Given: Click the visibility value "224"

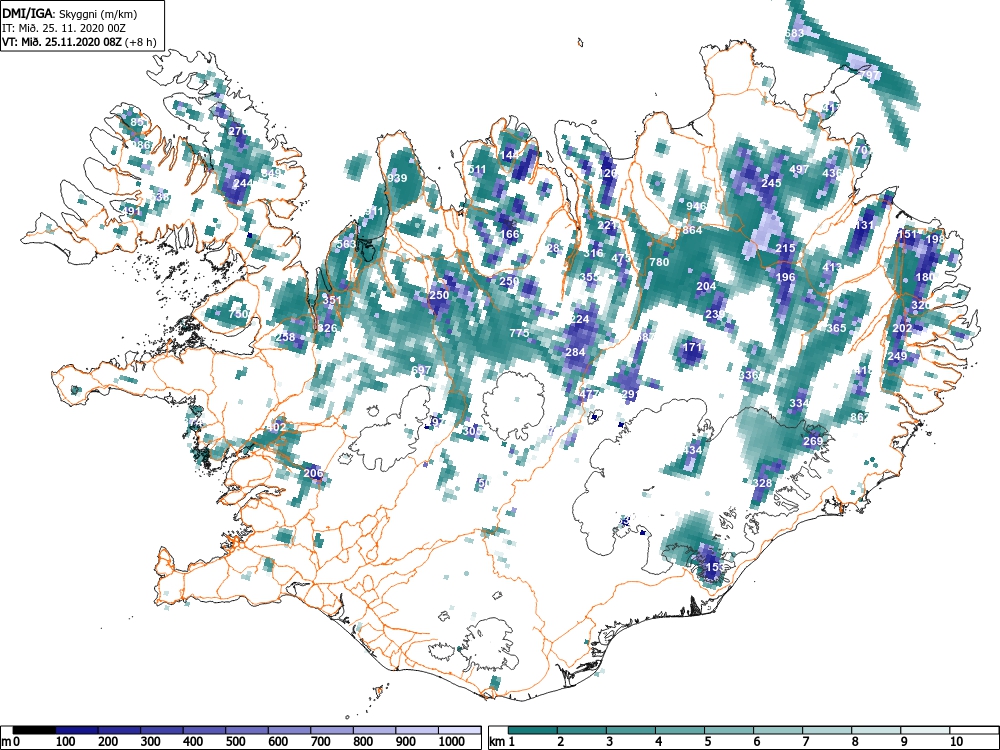Looking at the screenshot, I should [580, 320].
